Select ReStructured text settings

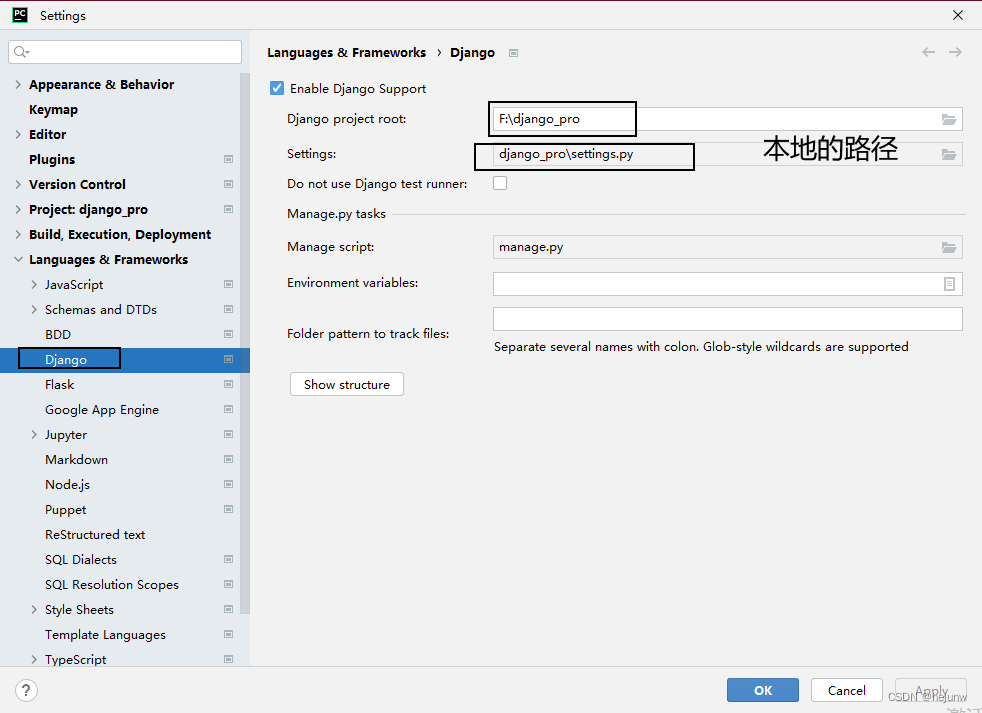pos(95,534)
